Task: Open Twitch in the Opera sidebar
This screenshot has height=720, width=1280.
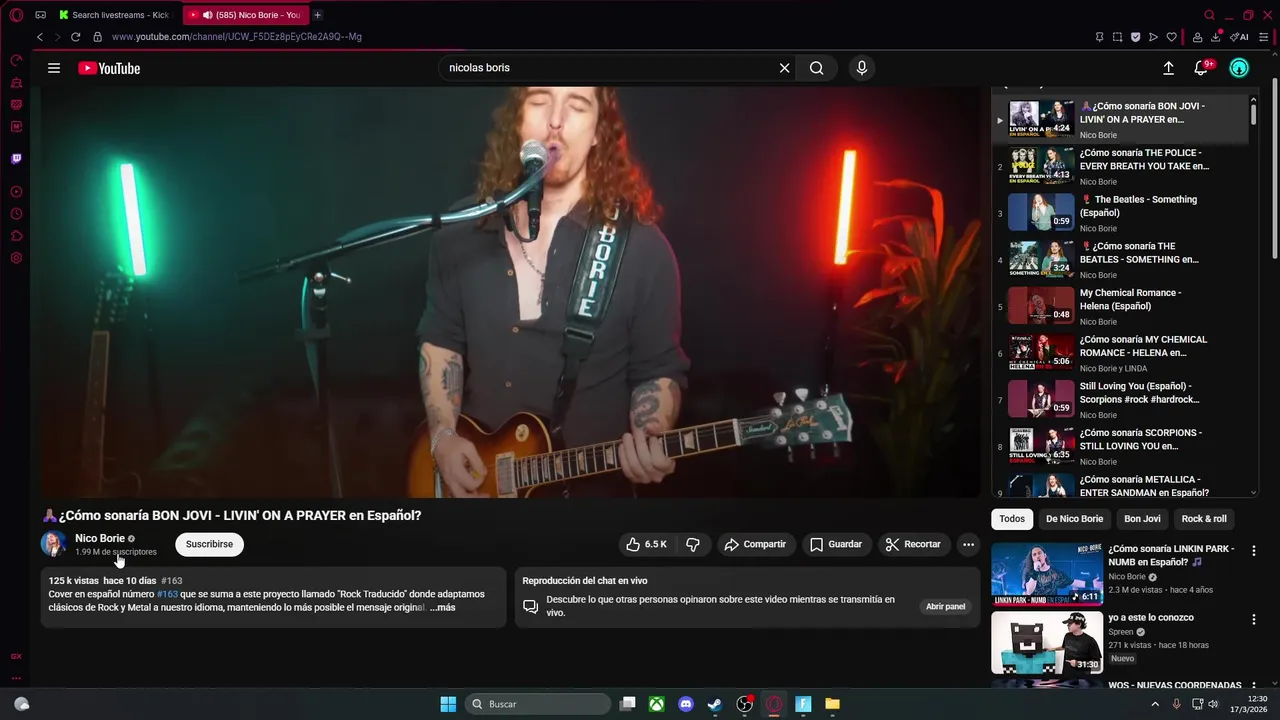Action: 16,158
